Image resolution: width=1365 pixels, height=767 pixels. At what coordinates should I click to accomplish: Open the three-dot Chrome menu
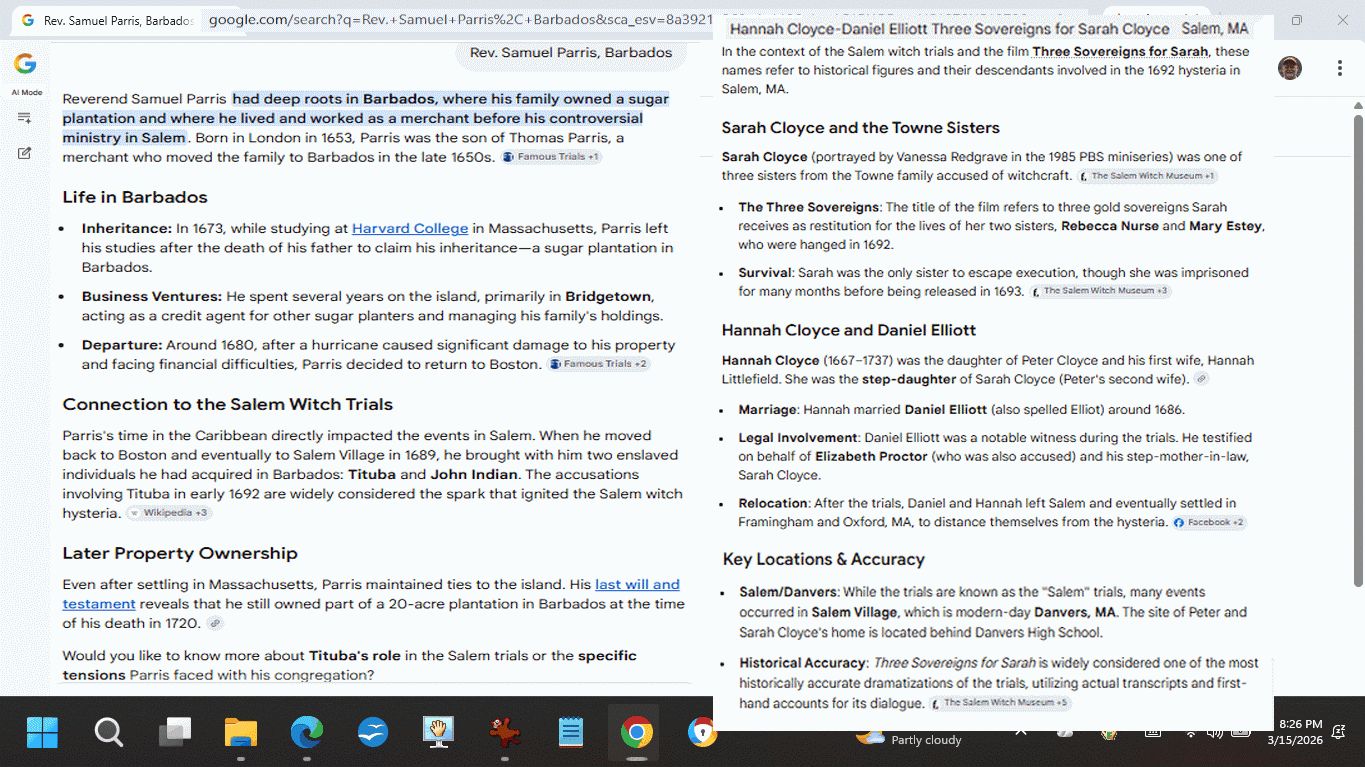pyautogui.click(x=1339, y=68)
